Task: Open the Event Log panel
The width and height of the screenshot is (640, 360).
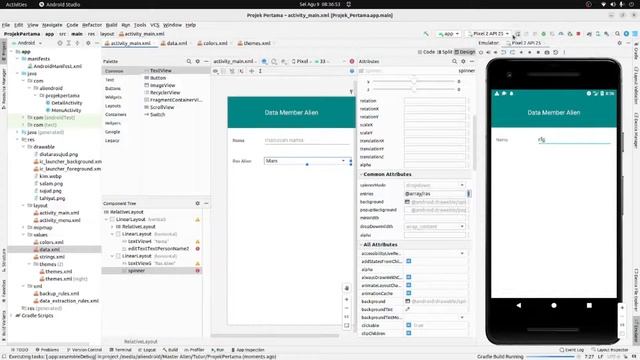Action: [x=572, y=350]
